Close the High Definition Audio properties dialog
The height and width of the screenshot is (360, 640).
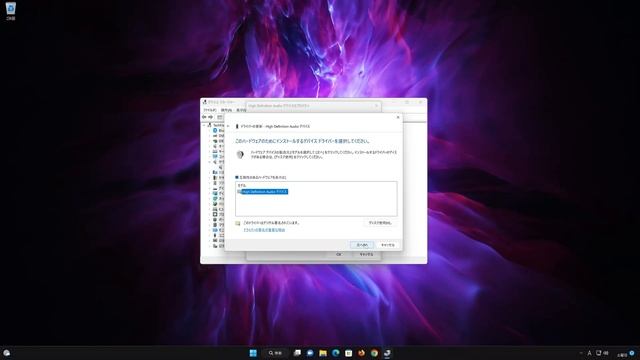pos(376,106)
